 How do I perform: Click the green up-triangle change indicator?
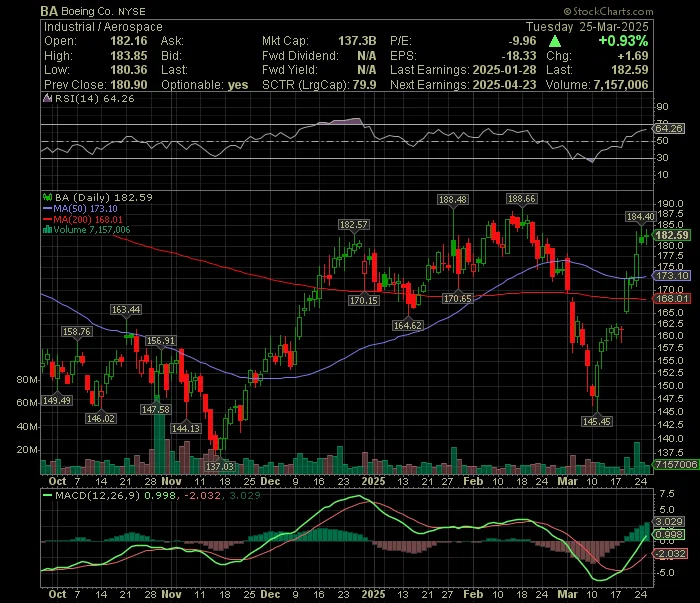click(x=555, y=42)
